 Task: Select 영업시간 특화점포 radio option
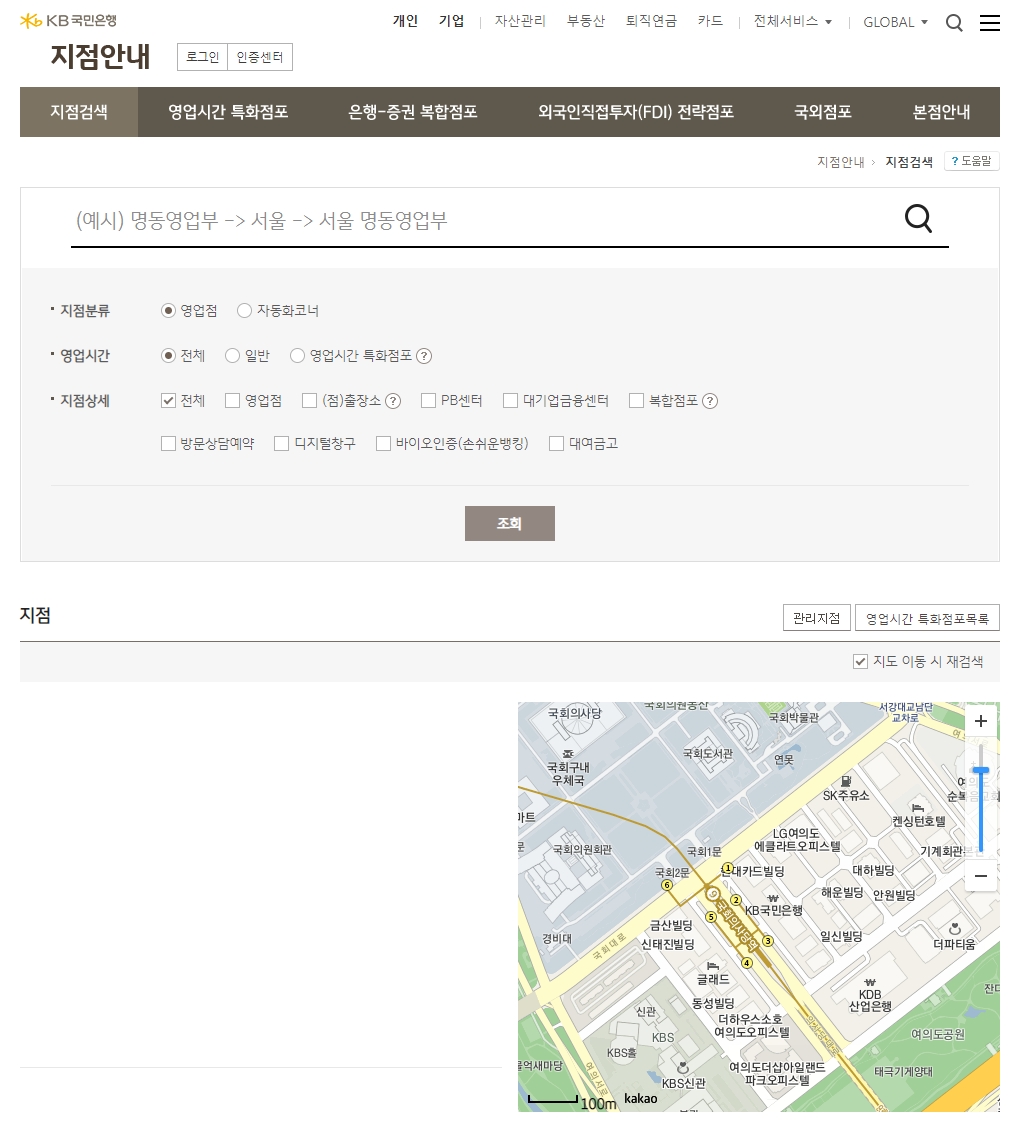(297, 356)
